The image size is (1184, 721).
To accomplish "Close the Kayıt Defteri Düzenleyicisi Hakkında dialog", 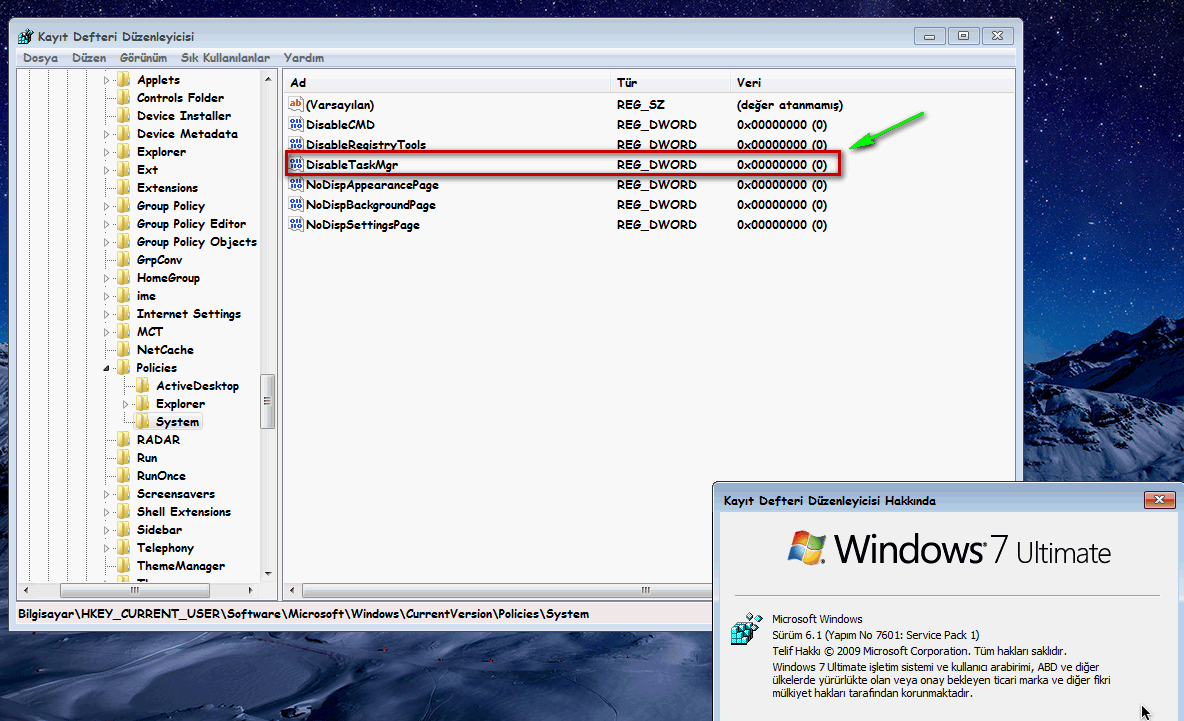I will (x=1159, y=500).
